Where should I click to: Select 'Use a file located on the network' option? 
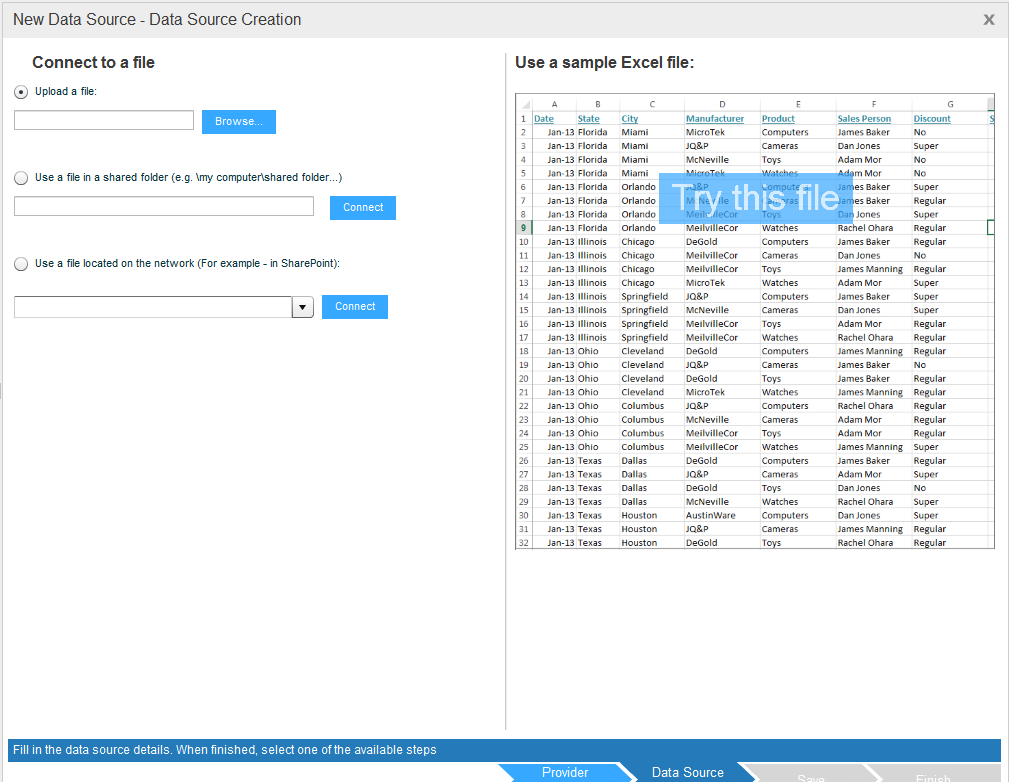(21, 264)
